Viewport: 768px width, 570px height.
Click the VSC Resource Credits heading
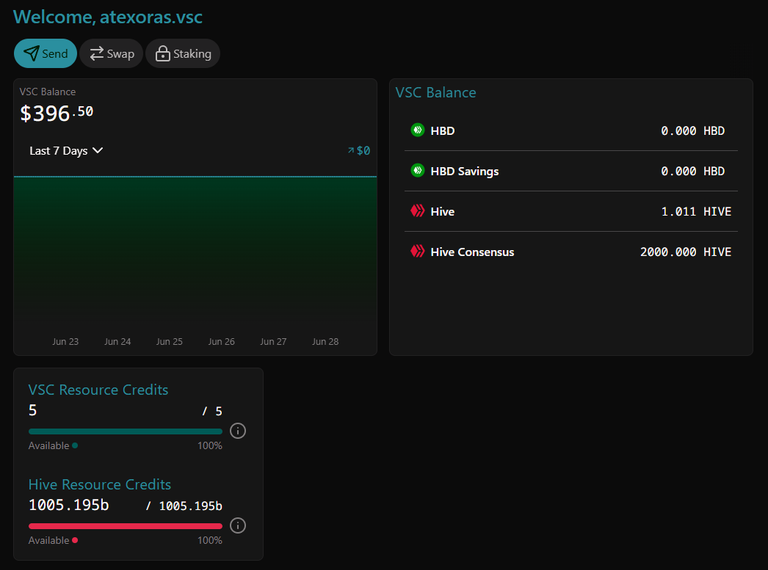point(98,390)
